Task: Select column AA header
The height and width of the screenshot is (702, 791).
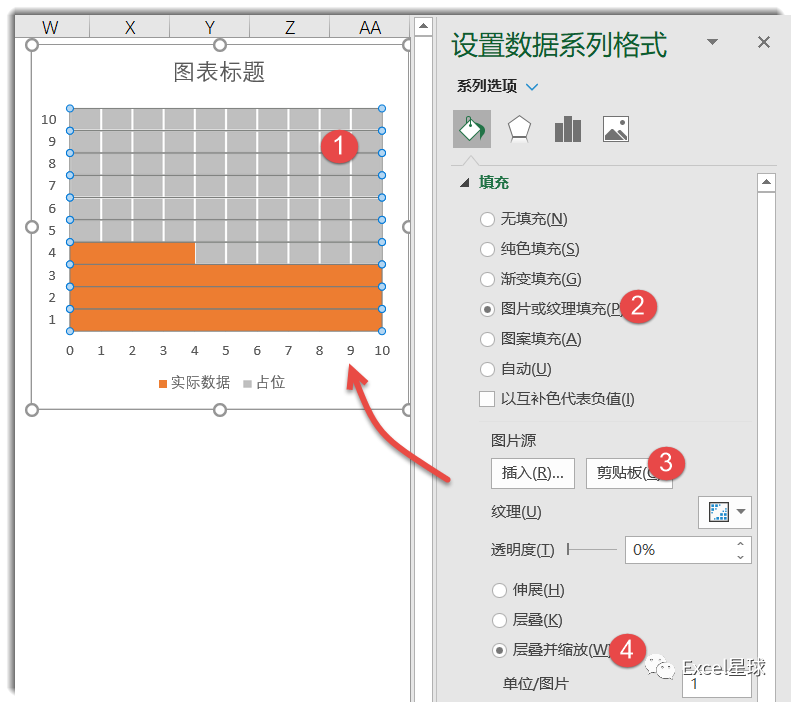Action: (370, 27)
